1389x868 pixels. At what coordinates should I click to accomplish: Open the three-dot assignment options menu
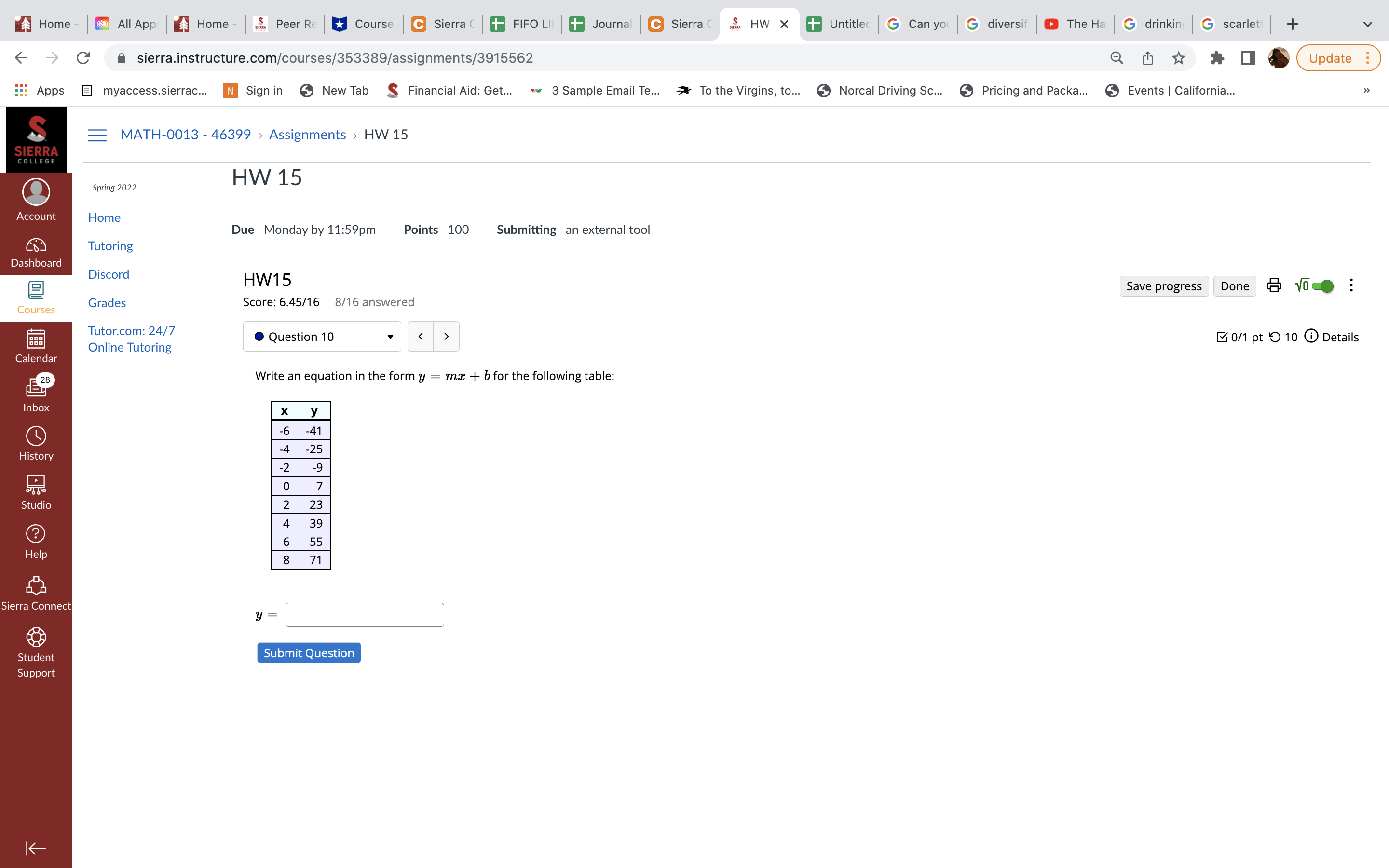pos(1351,285)
